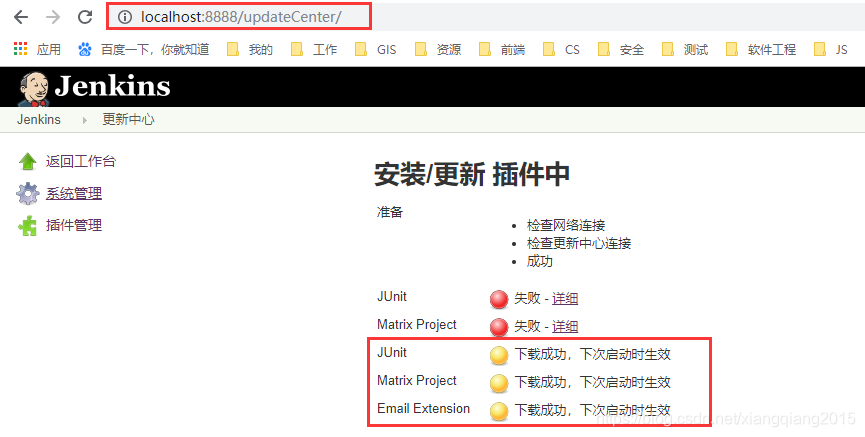The height and width of the screenshot is (437, 865).
Task: Select the 检查网络连接 list item
Action: 566,225
